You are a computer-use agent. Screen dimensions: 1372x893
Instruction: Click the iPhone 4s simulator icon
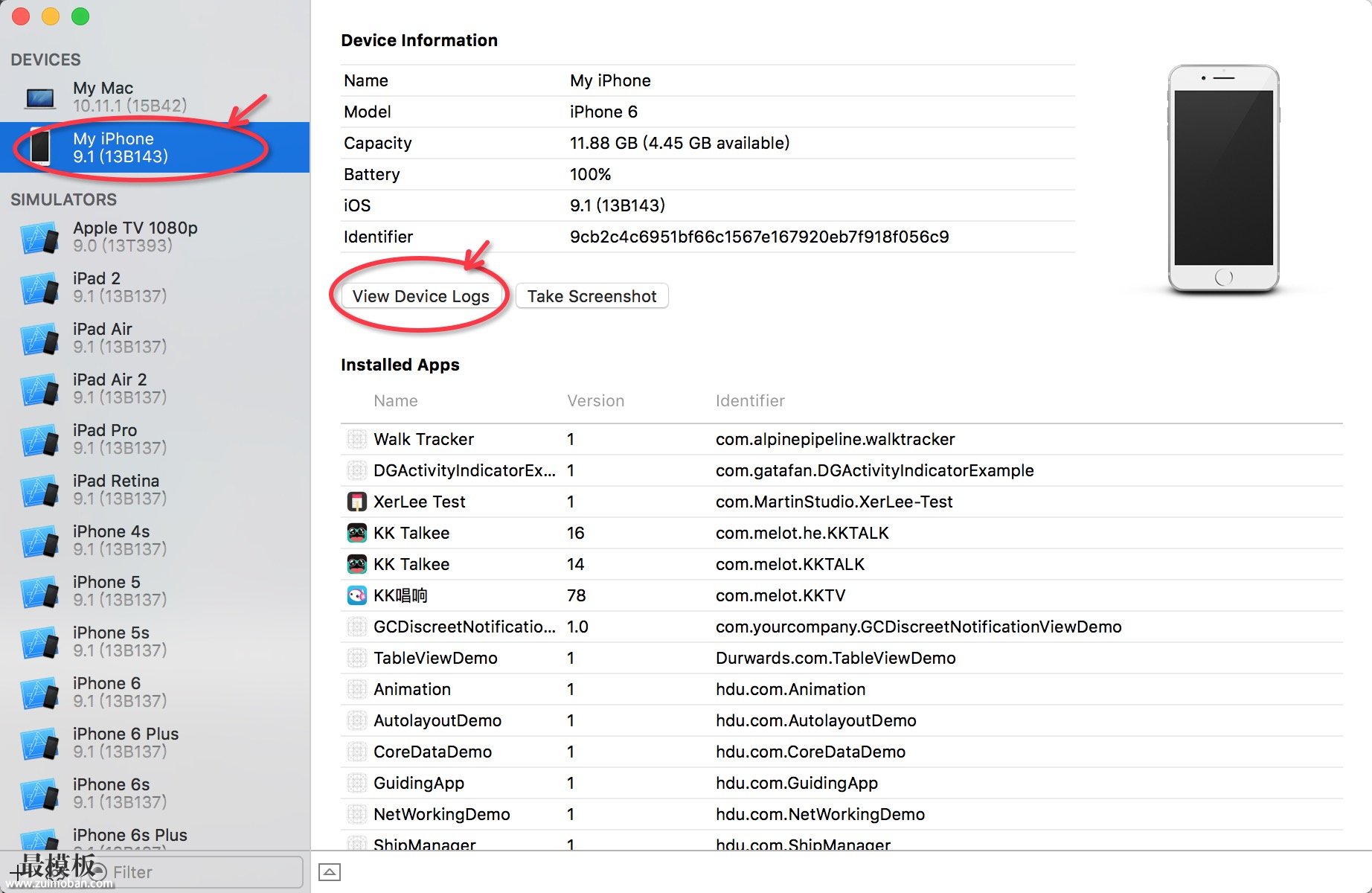coord(40,542)
